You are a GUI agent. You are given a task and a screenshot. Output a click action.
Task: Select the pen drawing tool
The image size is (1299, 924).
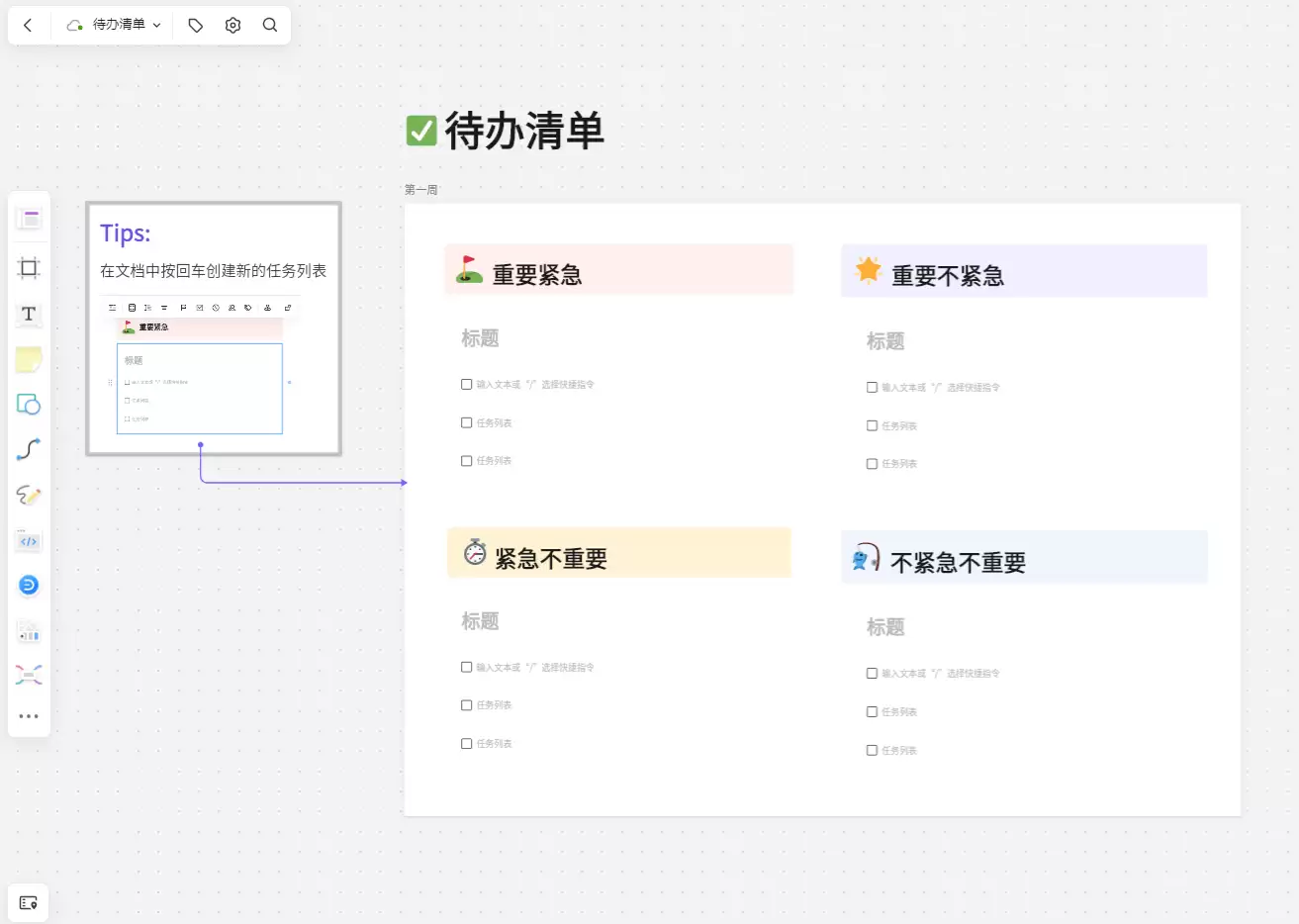[x=29, y=495]
